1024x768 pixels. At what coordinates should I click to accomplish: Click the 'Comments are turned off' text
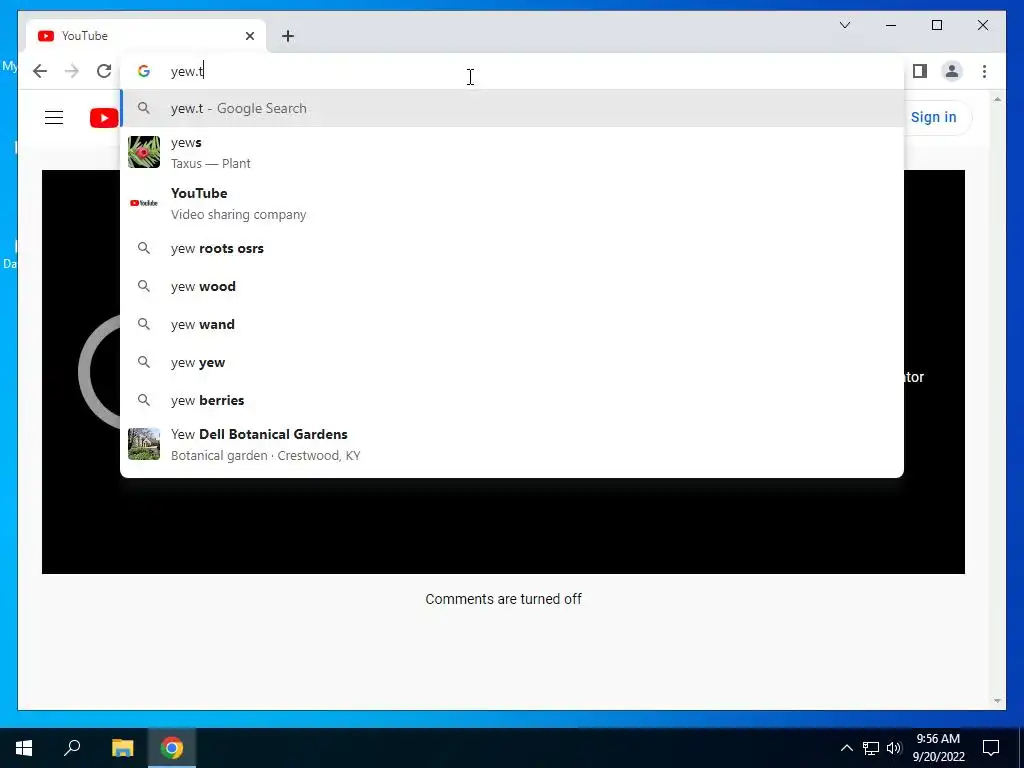coord(504,599)
